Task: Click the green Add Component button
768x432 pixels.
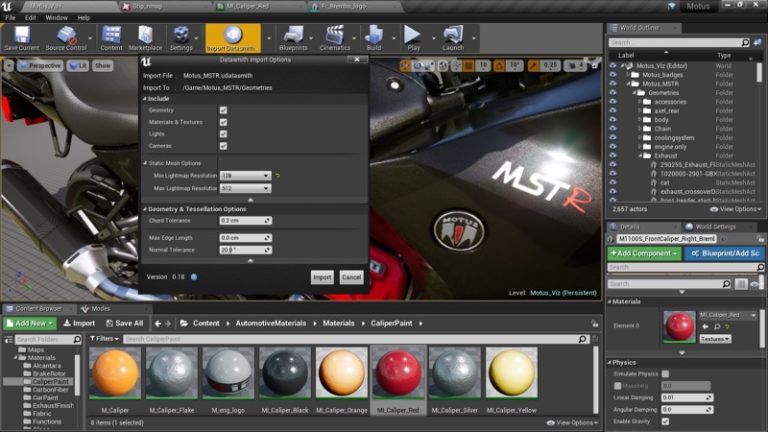Action: click(644, 253)
